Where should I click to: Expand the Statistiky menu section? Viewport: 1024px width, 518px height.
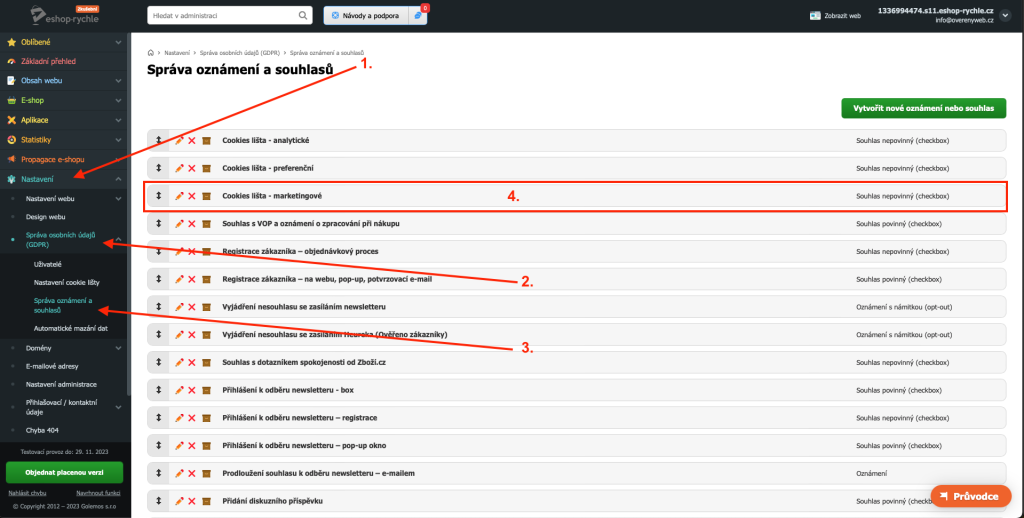tap(118, 140)
